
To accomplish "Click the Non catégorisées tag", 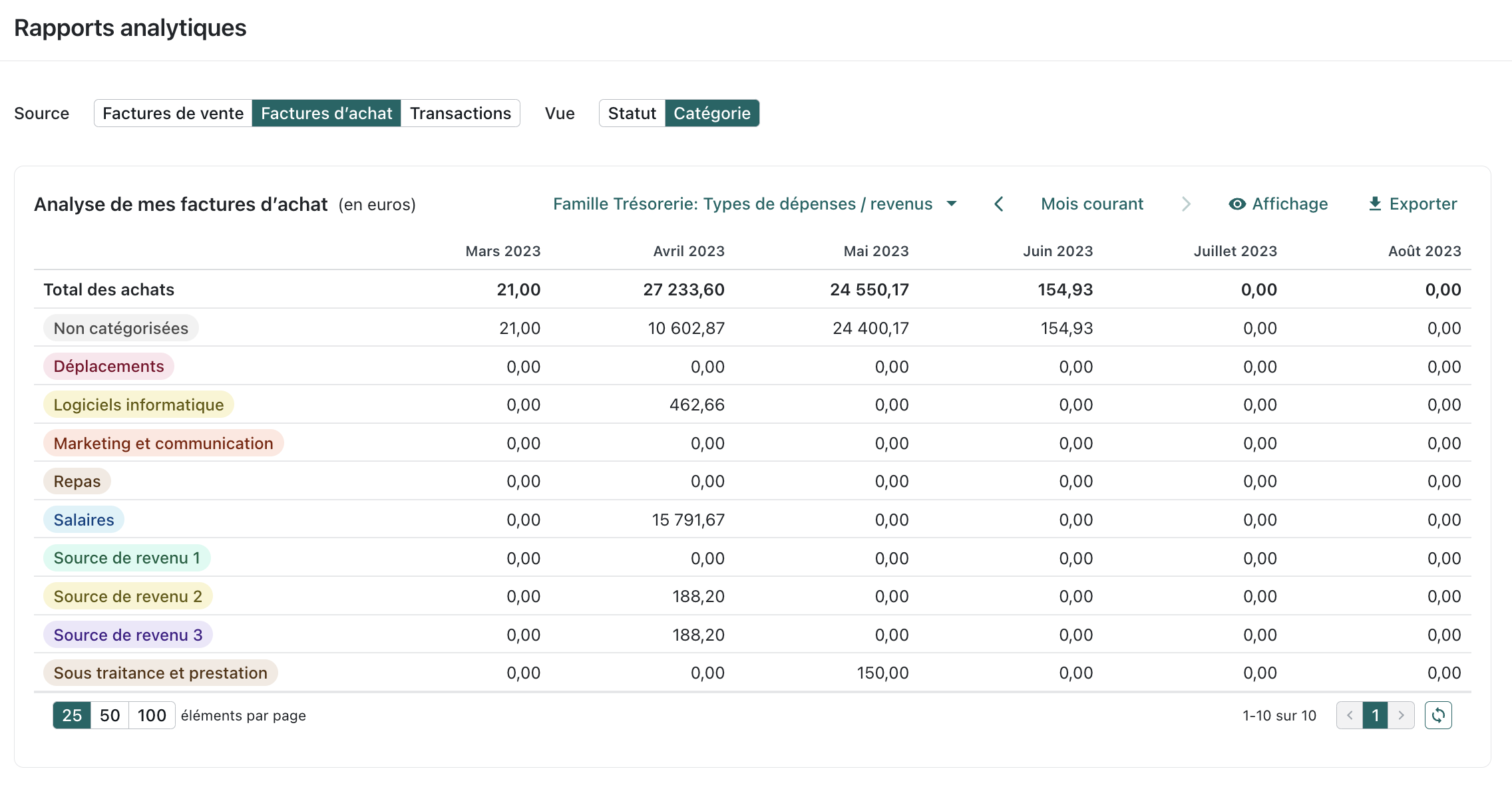I will click(121, 328).
